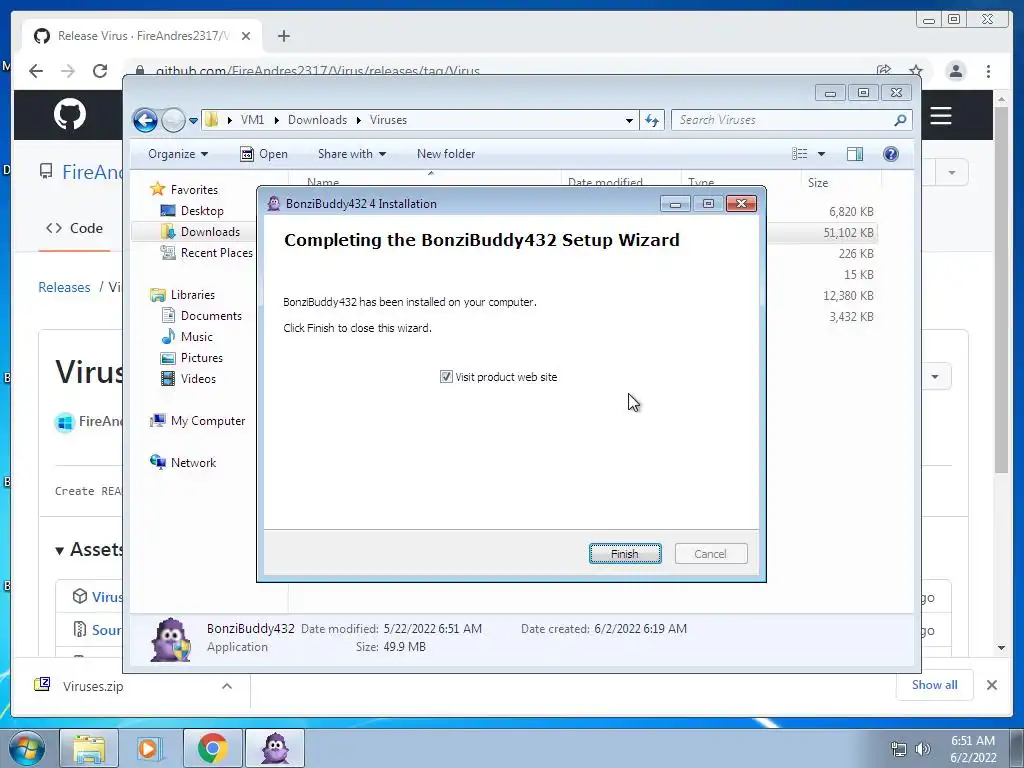Open Explorer help icon
This screenshot has width=1024, height=768.
click(x=891, y=153)
